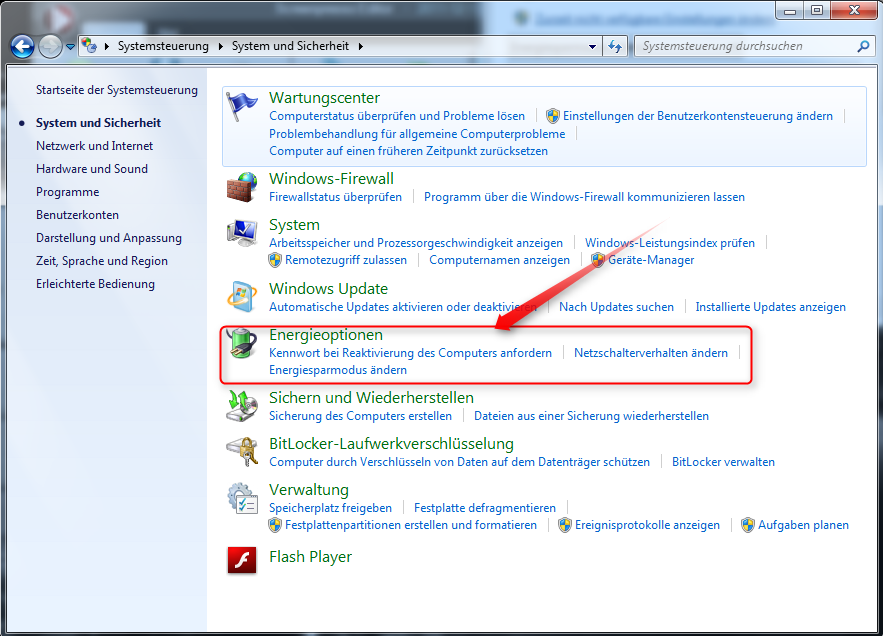Refresh the Control Panel view
This screenshot has width=883, height=636.
click(615, 46)
